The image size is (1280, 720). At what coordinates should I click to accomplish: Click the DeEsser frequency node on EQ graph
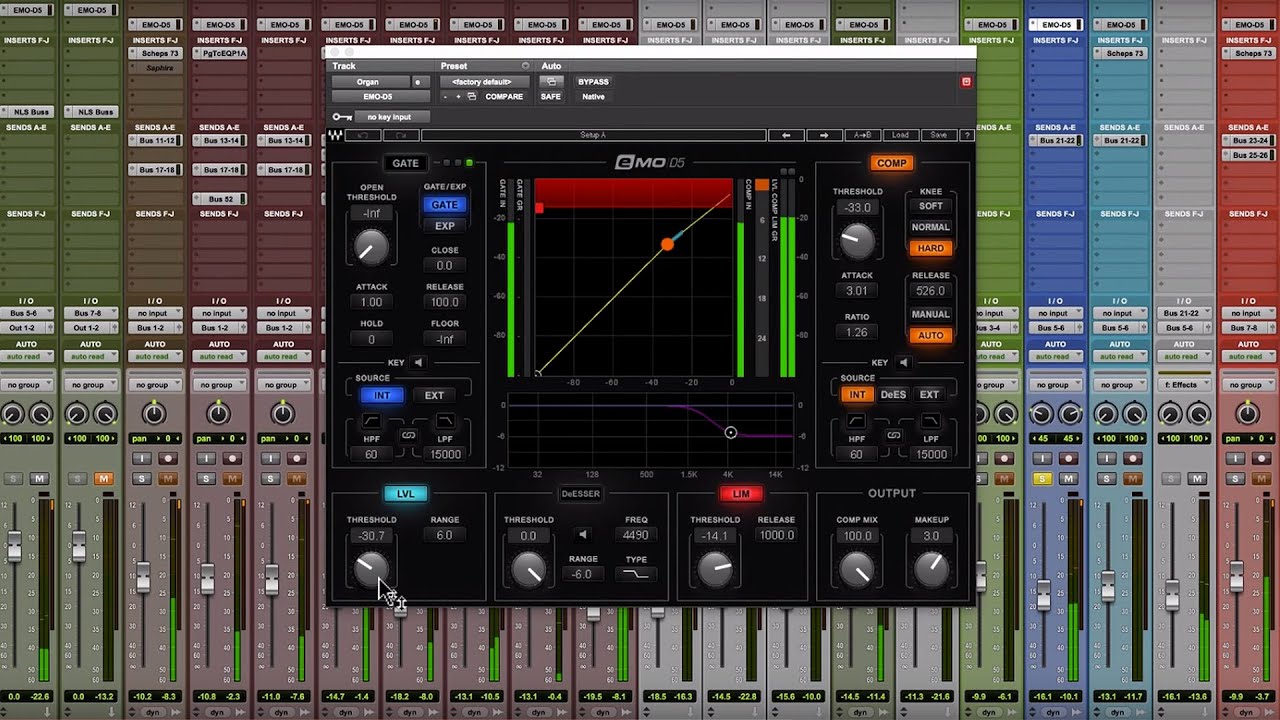tap(730, 433)
